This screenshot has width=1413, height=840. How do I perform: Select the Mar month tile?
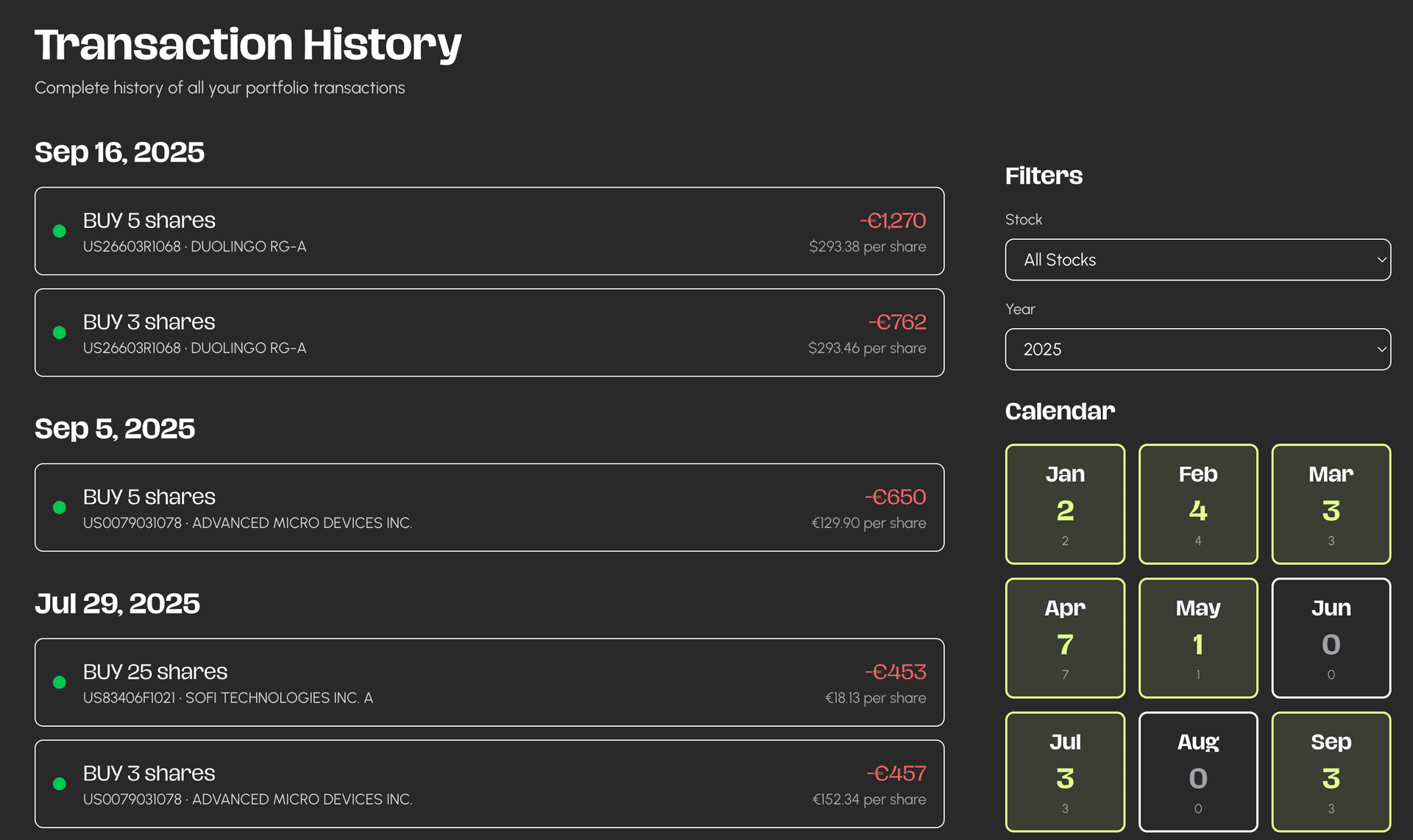[1331, 505]
